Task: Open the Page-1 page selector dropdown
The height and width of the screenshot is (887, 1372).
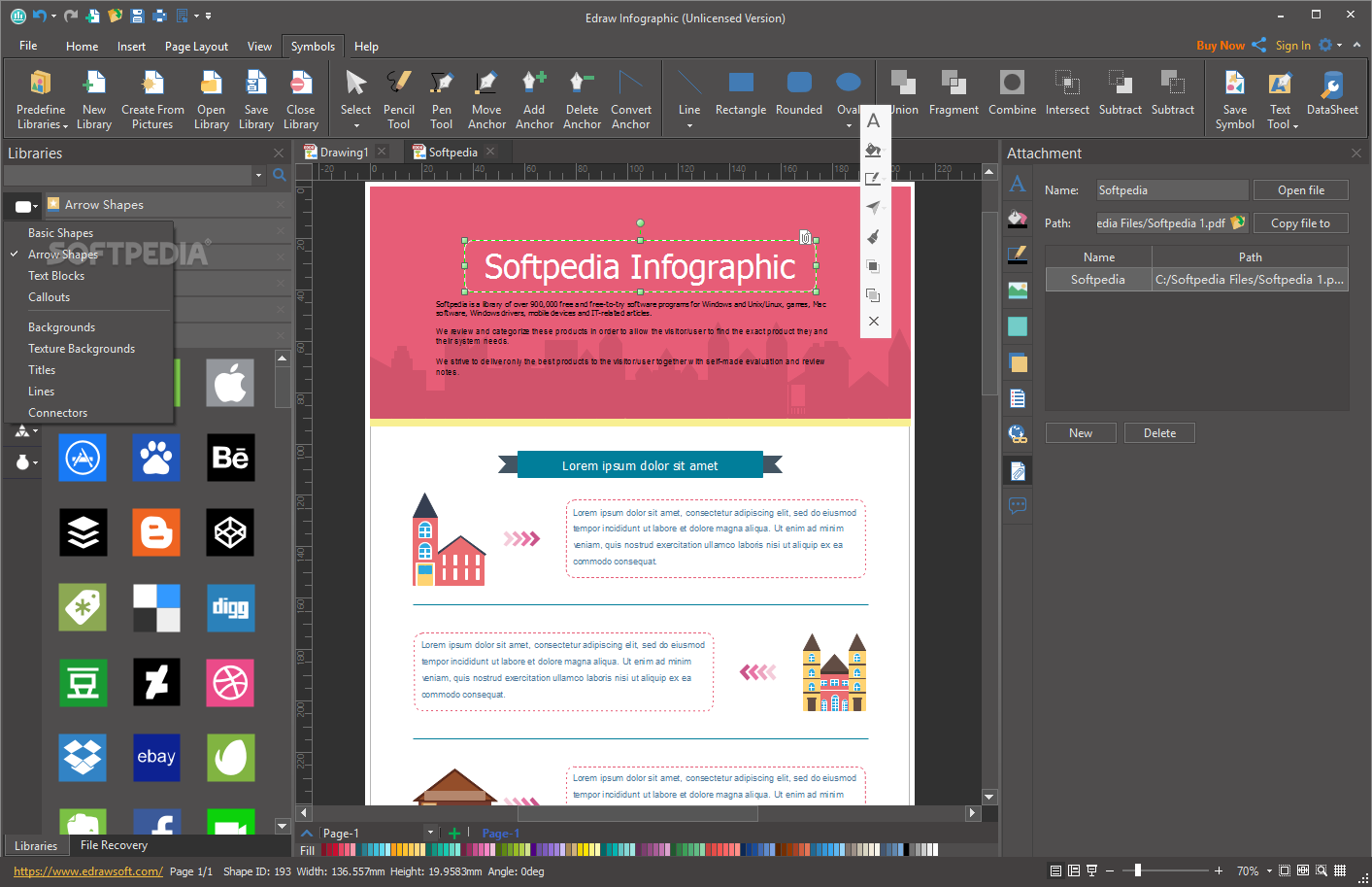Action: click(430, 833)
